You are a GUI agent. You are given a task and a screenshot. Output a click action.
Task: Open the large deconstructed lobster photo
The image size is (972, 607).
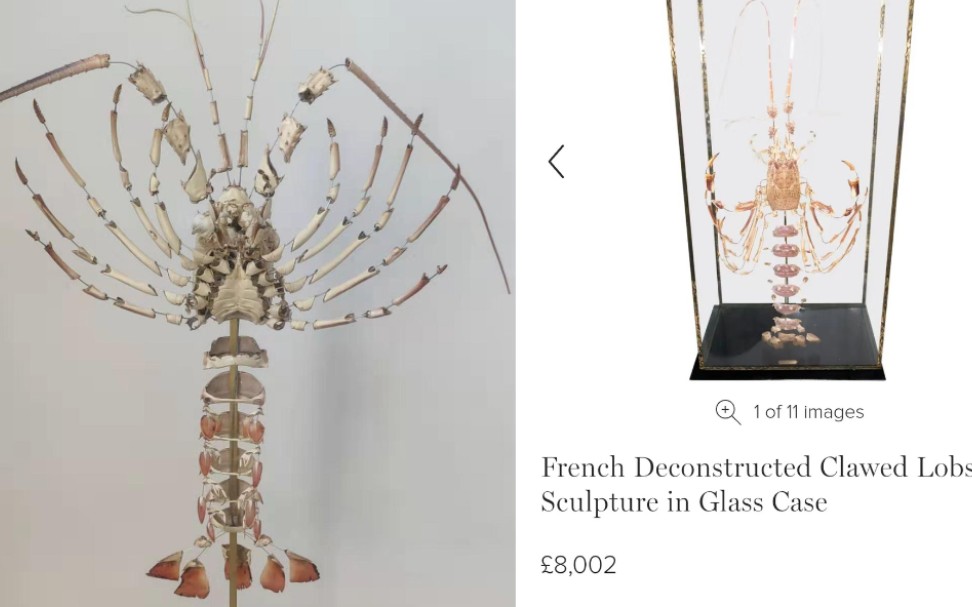pyautogui.click(x=257, y=304)
